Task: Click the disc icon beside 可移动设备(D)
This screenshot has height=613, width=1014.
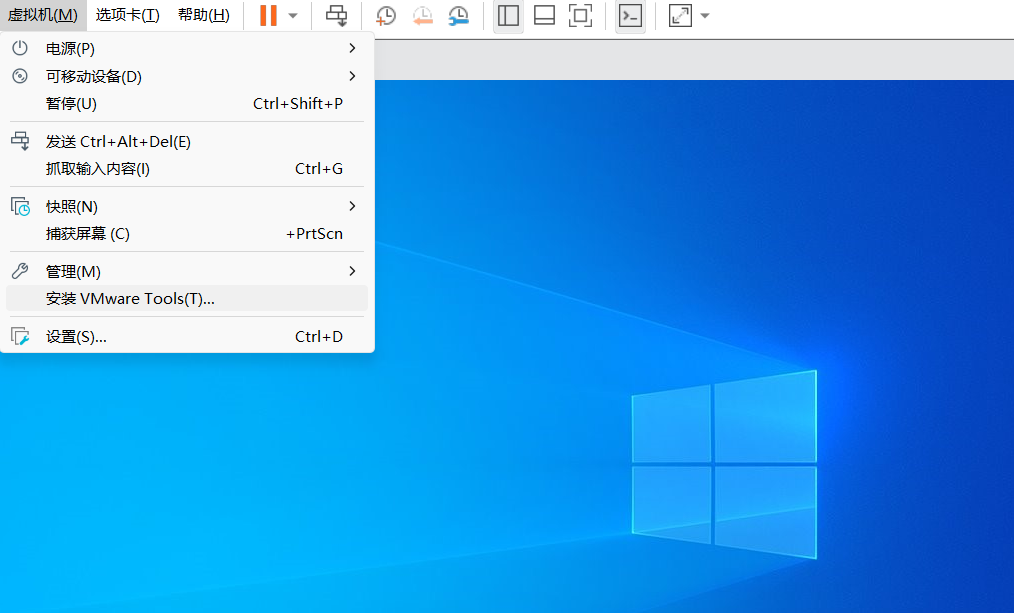Action: point(20,76)
